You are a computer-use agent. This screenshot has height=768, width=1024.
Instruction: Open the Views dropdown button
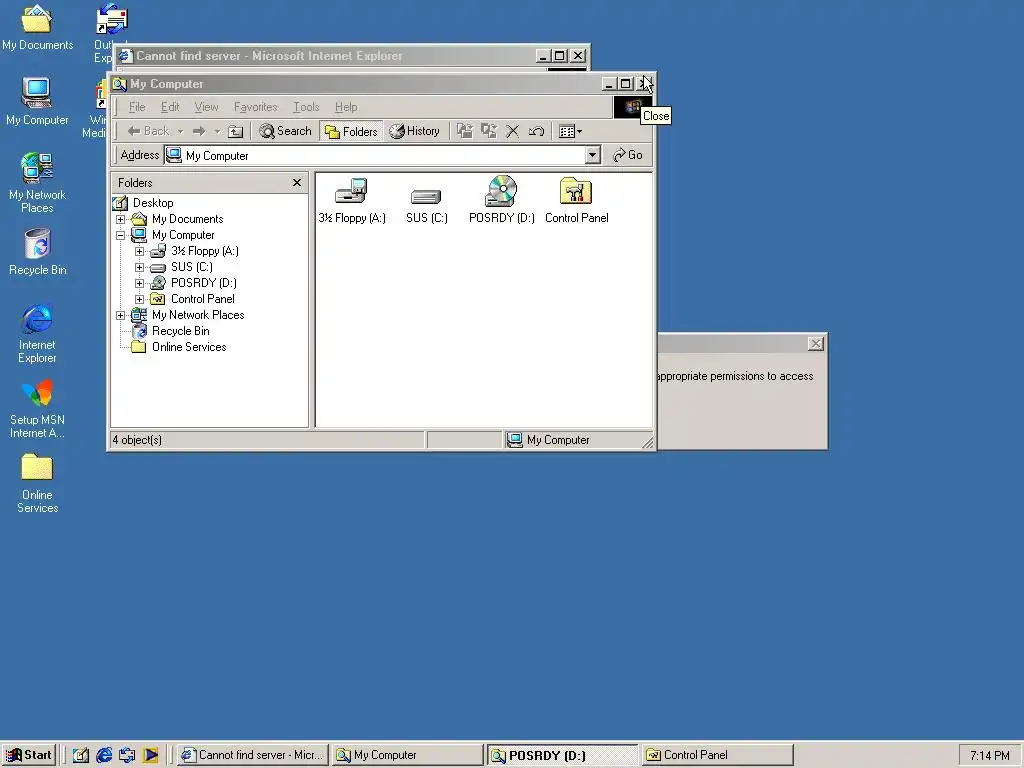pyautogui.click(x=570, y=131)
